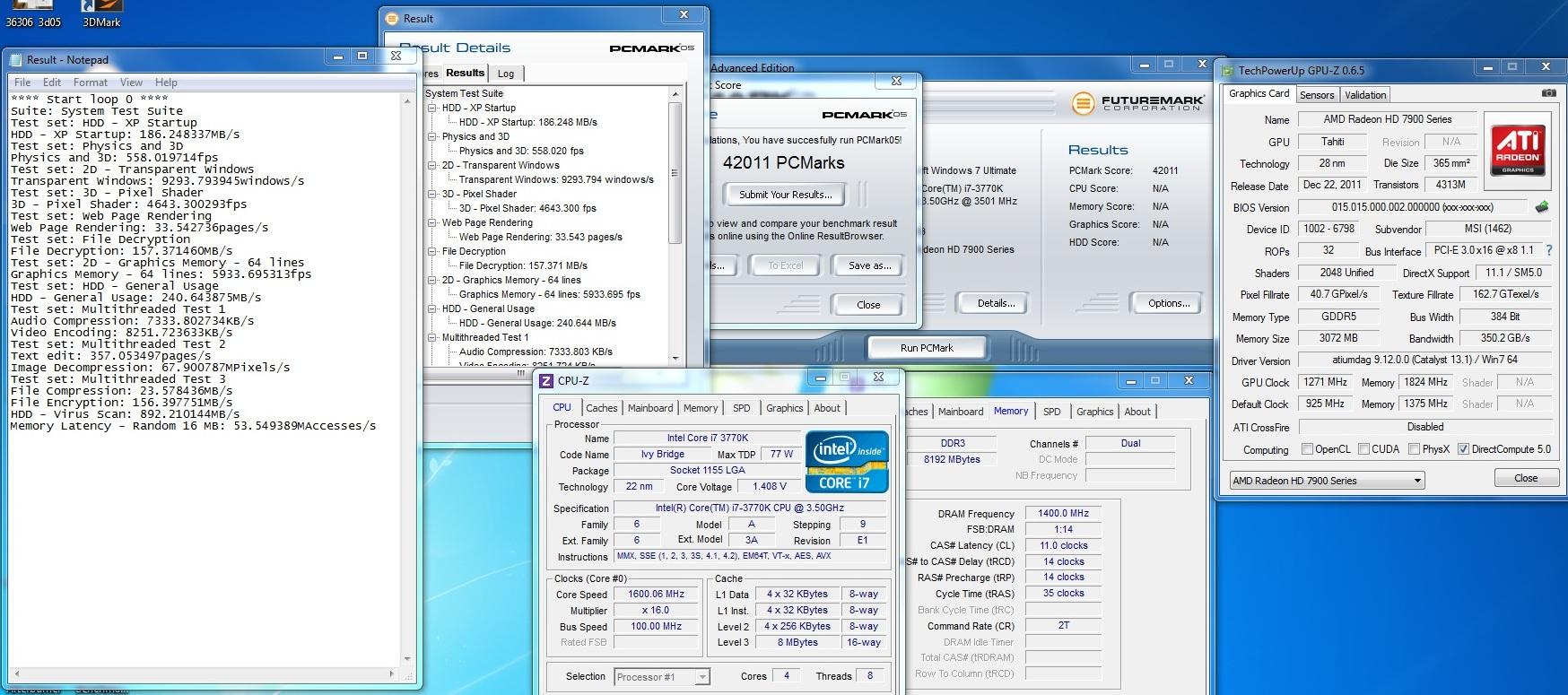Open the Notepad View menu
Image resolution: width=1568 pixels, height=695 pixels.
[132, 83]
